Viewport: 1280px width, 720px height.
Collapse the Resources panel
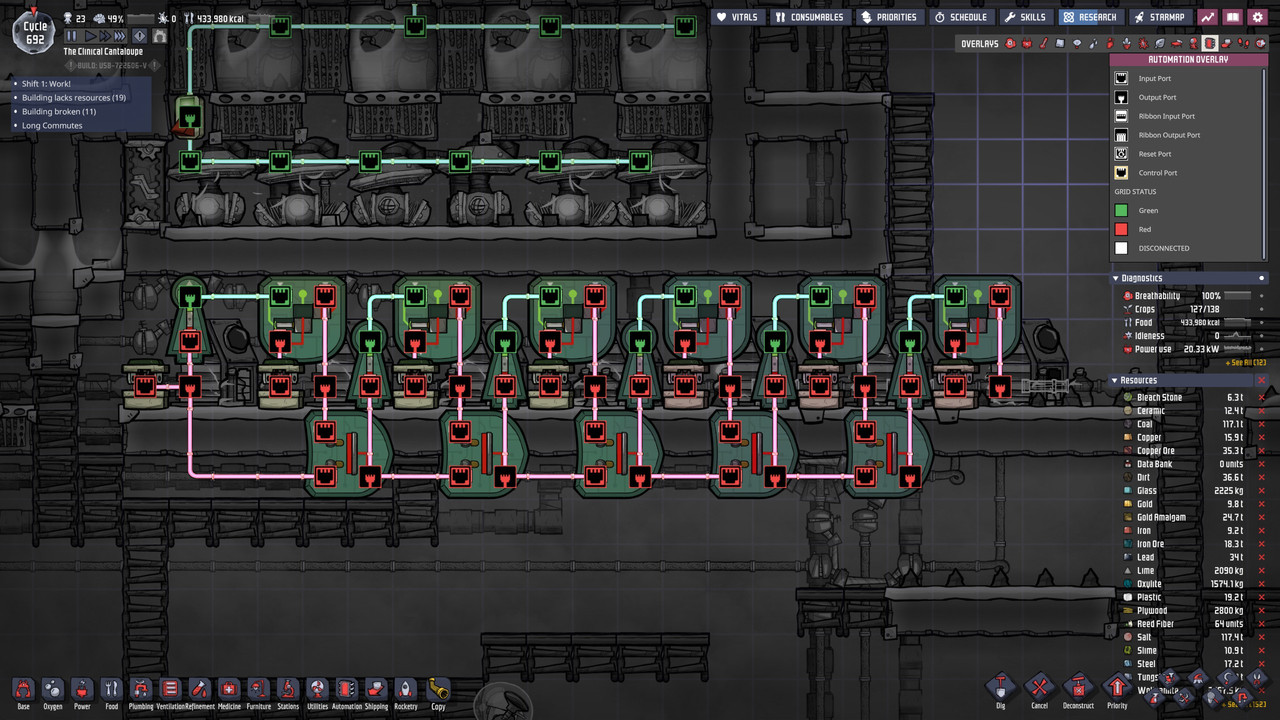coord(1116,380)
